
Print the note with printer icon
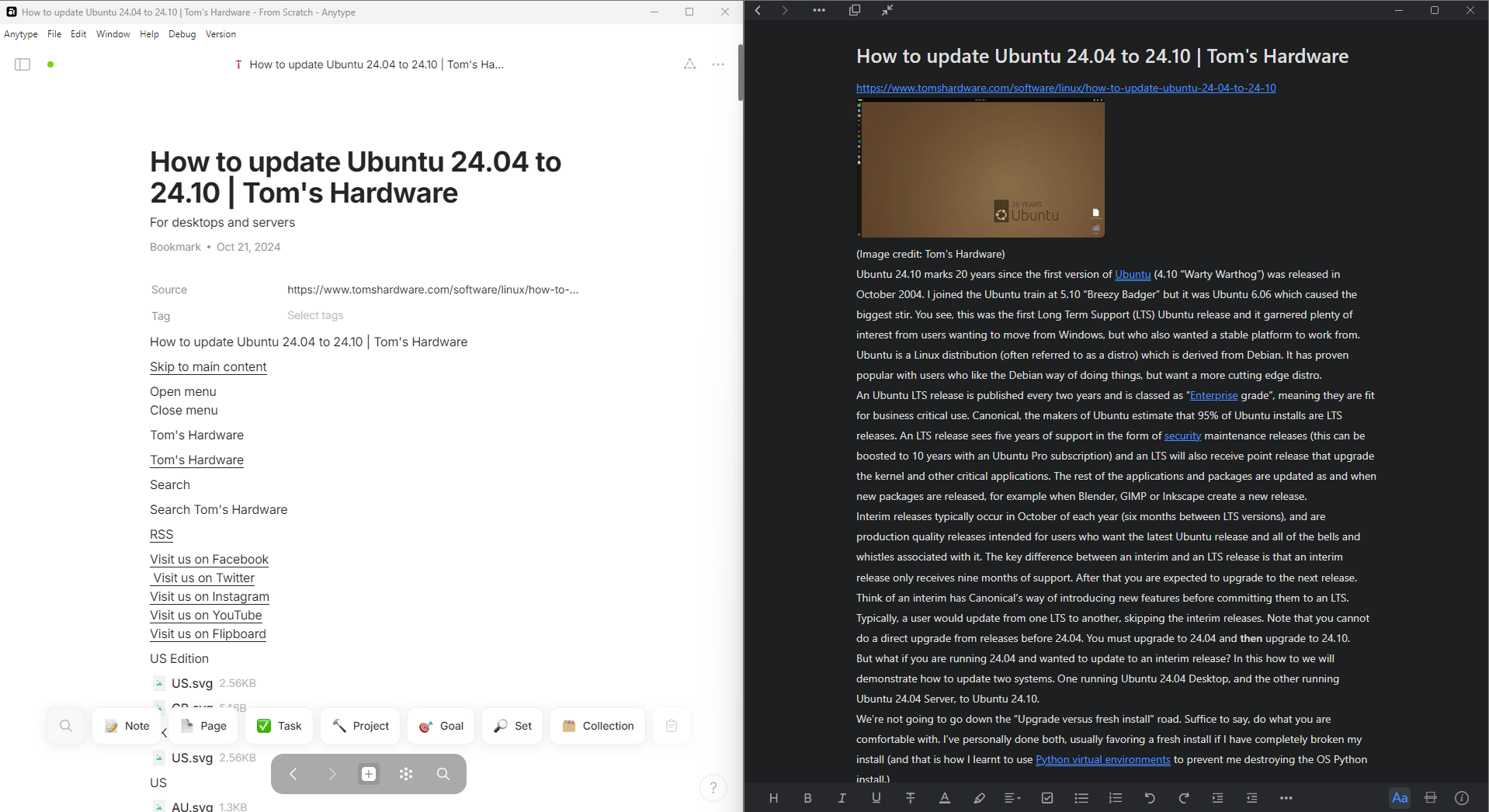pos(1431,798)
